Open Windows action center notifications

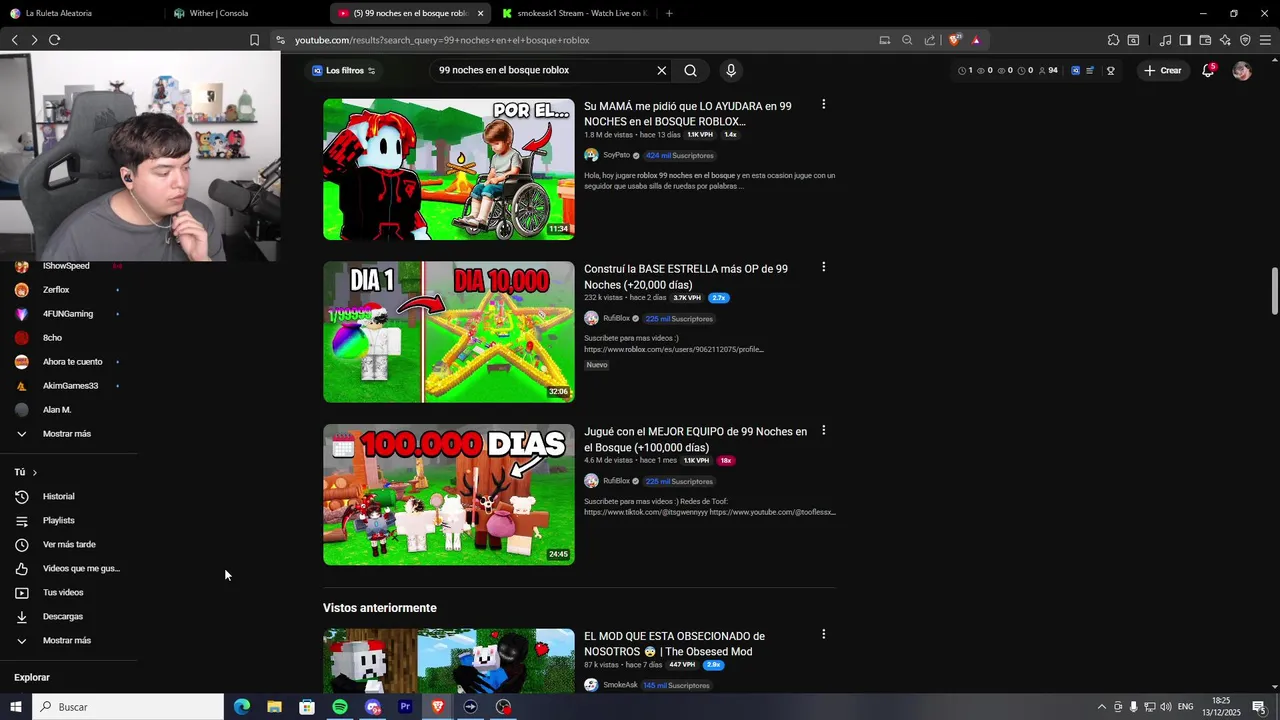tap(1259, 707)
